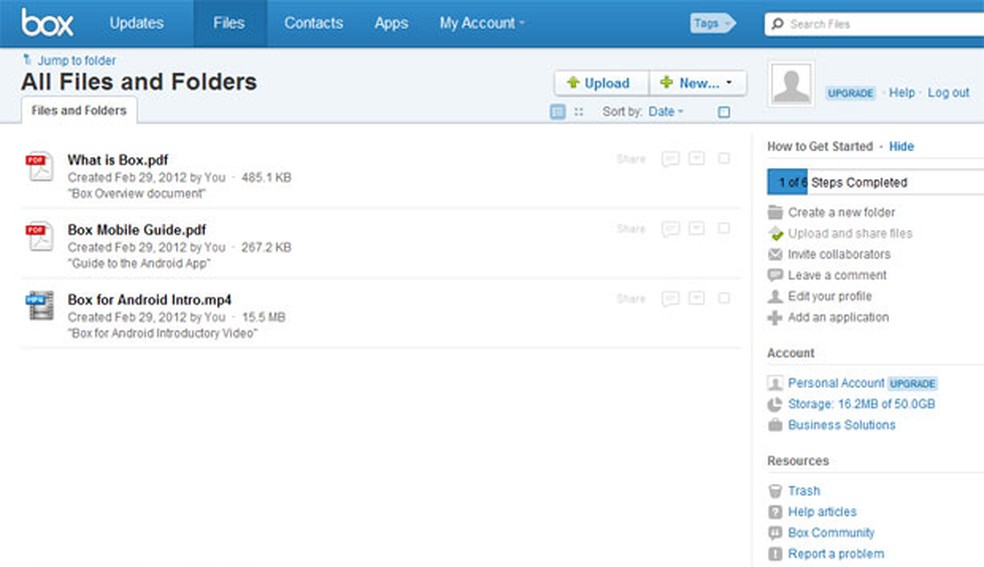This screenshot has height=567, width=984.
Task: Click Leave a comment step
Action: [x=837, y=275]
